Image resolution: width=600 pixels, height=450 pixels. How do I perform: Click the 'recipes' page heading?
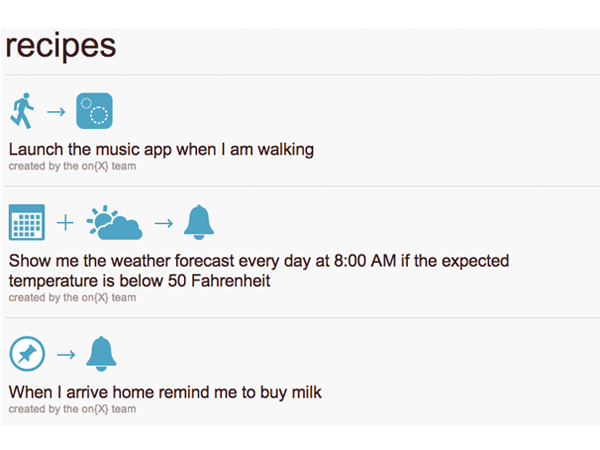click(60, 46)
